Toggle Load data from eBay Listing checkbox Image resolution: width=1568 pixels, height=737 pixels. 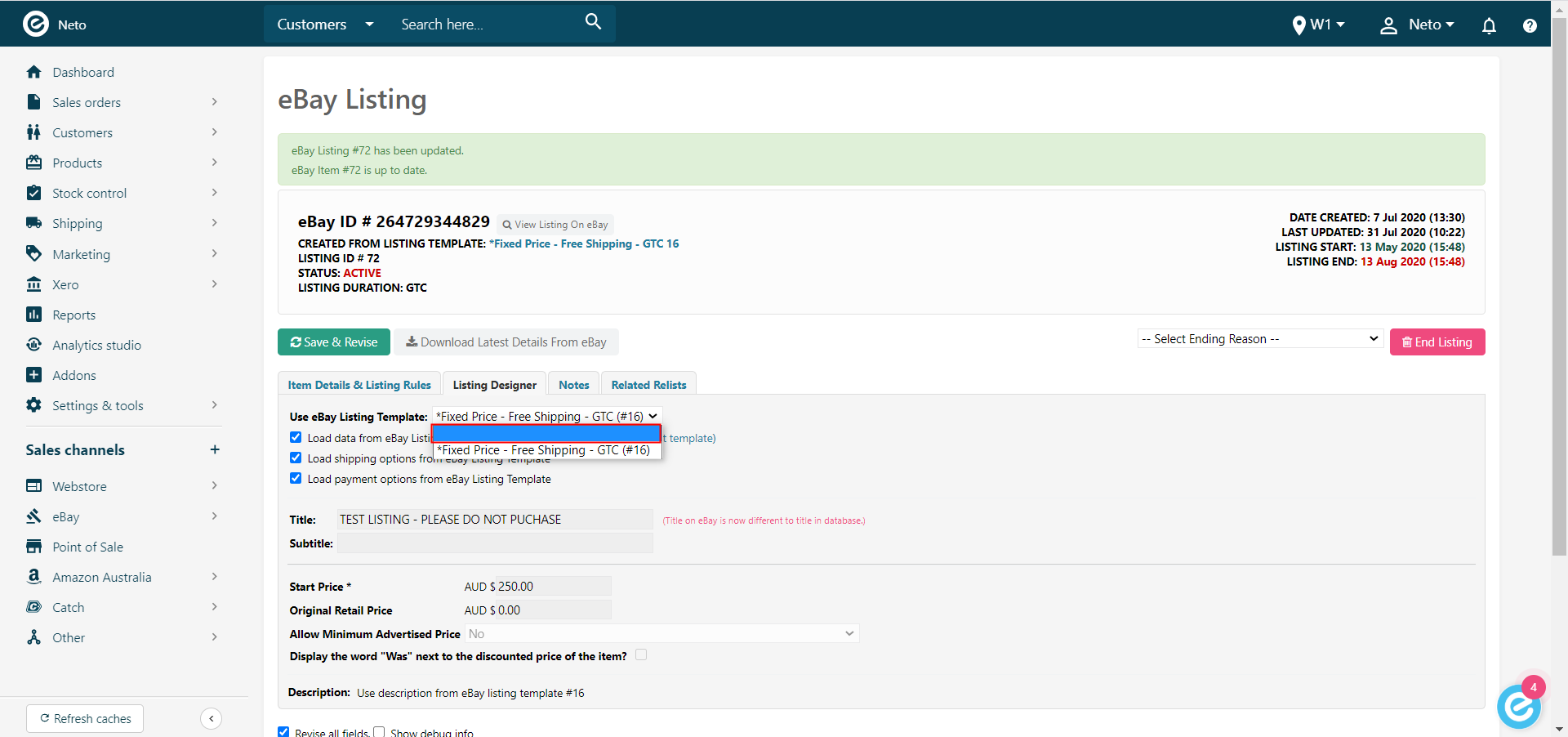[296, 438]
